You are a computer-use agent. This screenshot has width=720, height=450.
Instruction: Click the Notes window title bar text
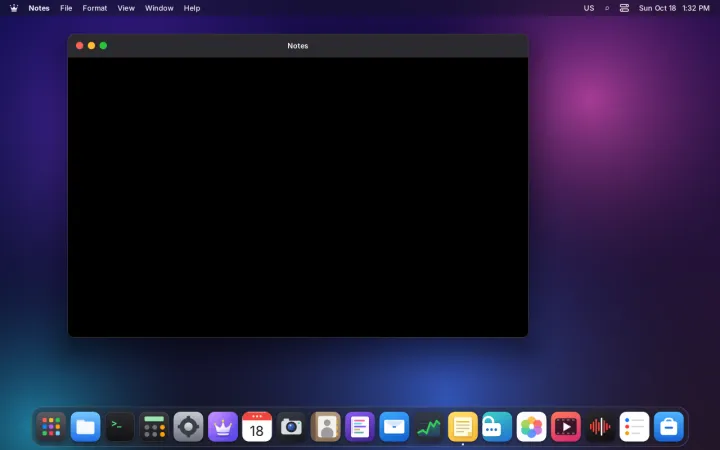point(298,45)
